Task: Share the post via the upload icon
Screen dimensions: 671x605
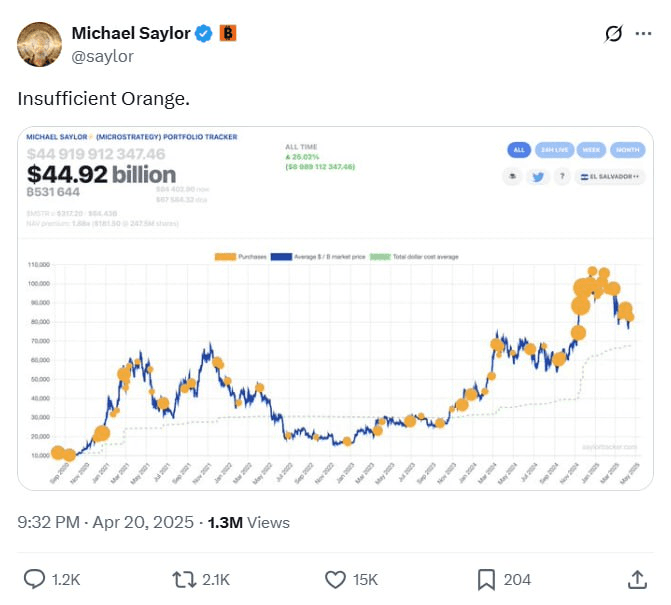Action: [x=637, y=578]
